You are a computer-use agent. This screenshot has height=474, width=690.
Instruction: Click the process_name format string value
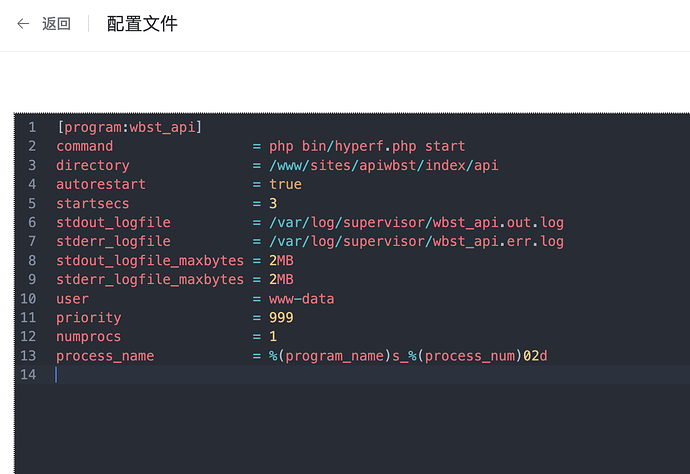point(408,356)
